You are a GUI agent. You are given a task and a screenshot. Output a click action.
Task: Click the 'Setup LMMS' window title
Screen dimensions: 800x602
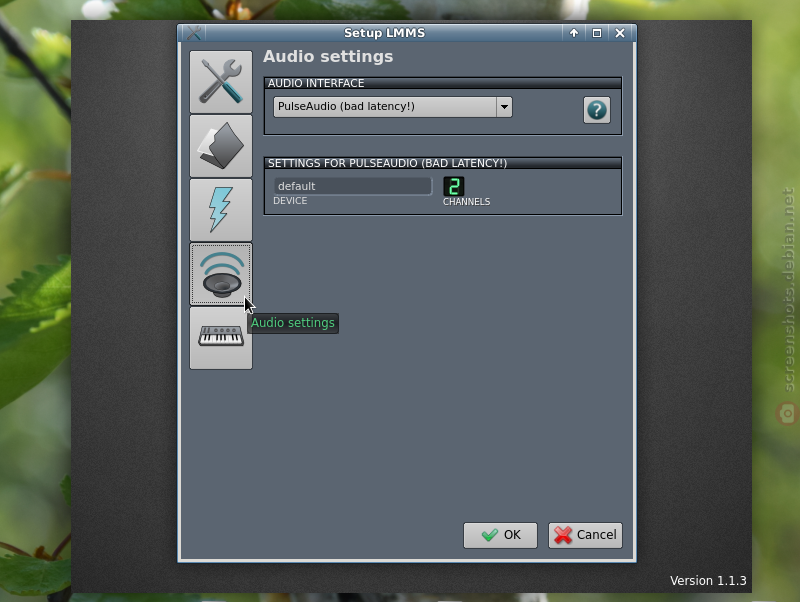(x=384, y=33)
